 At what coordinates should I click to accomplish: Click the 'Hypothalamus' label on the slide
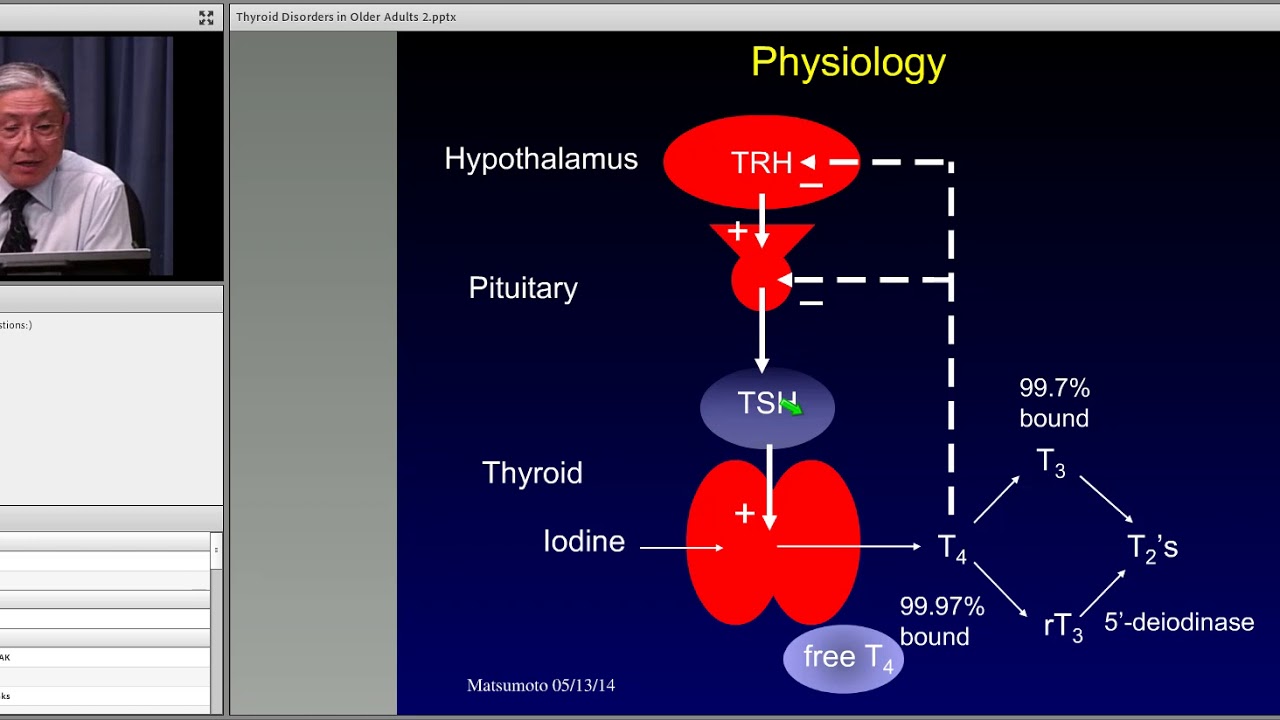point(541,159)
